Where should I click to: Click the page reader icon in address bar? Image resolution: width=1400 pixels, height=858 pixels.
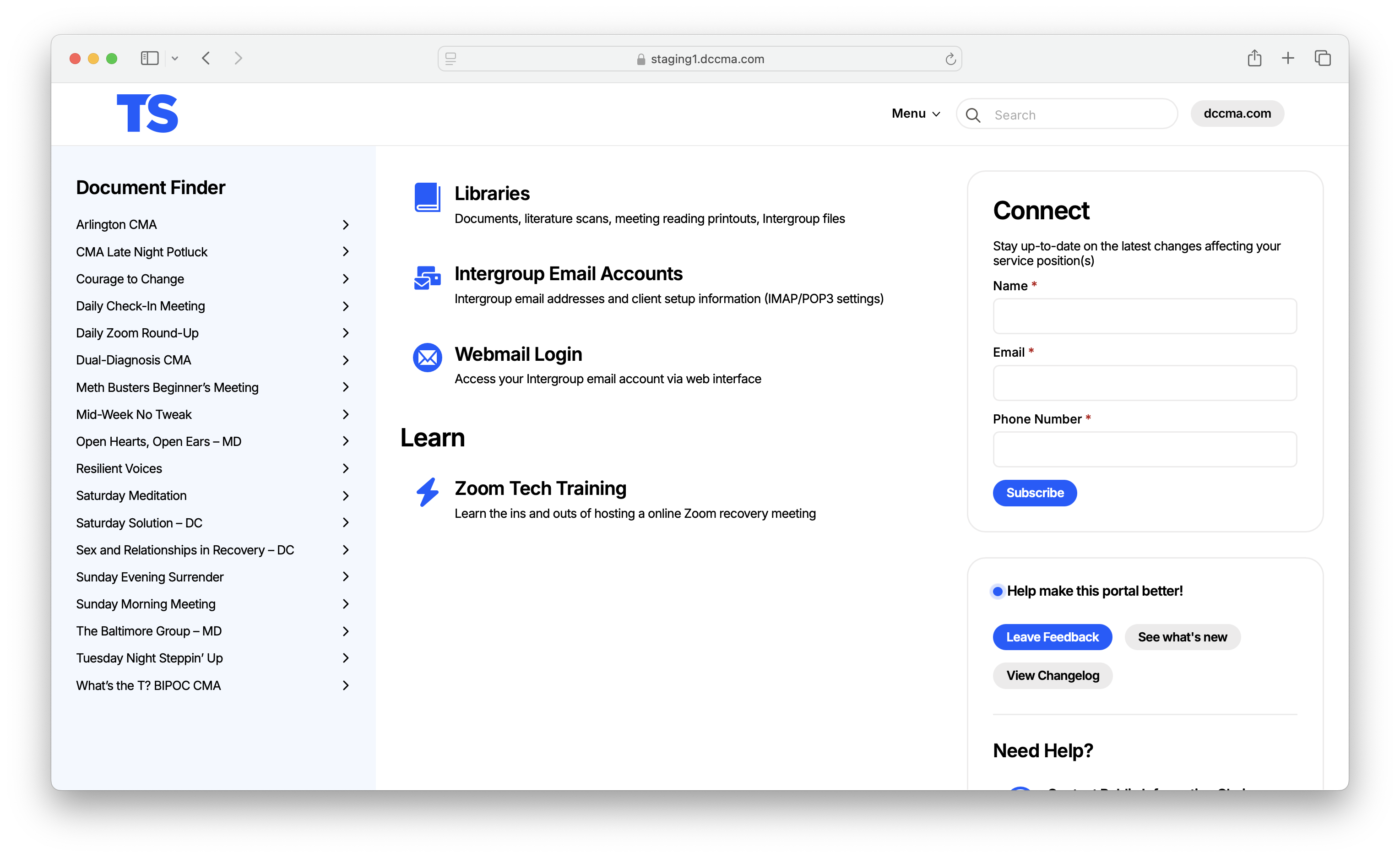click(x=450, y=59)
